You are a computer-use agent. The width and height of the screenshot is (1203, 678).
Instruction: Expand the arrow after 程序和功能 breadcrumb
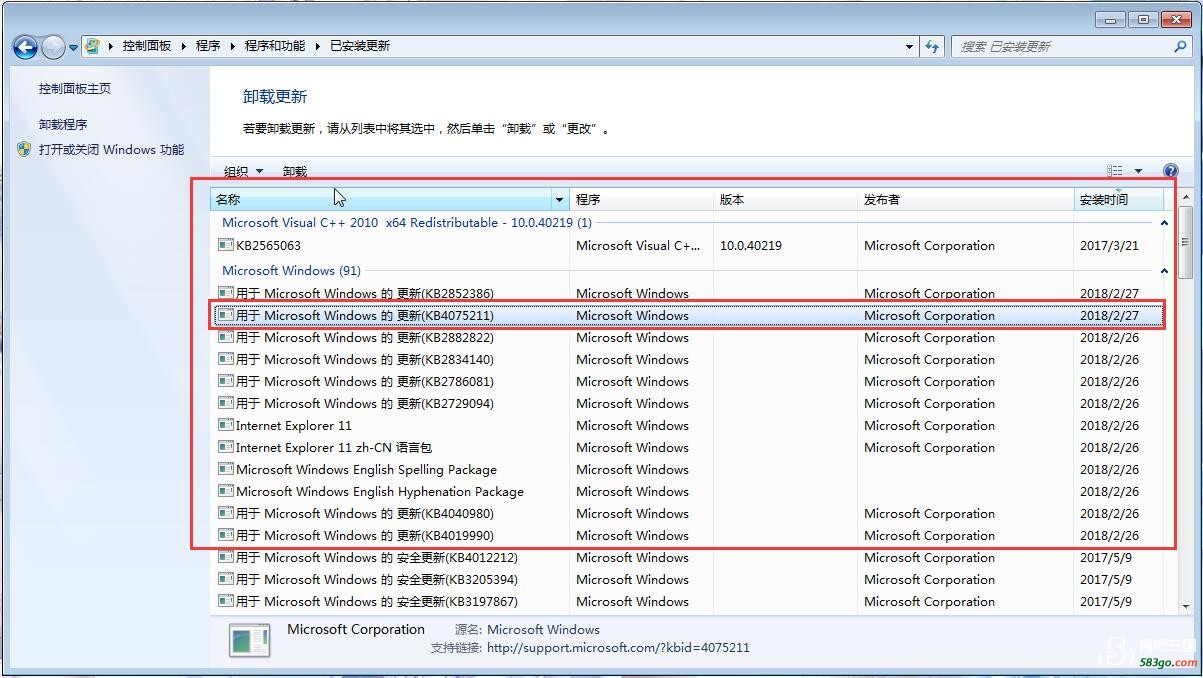[x=317, y=46]
